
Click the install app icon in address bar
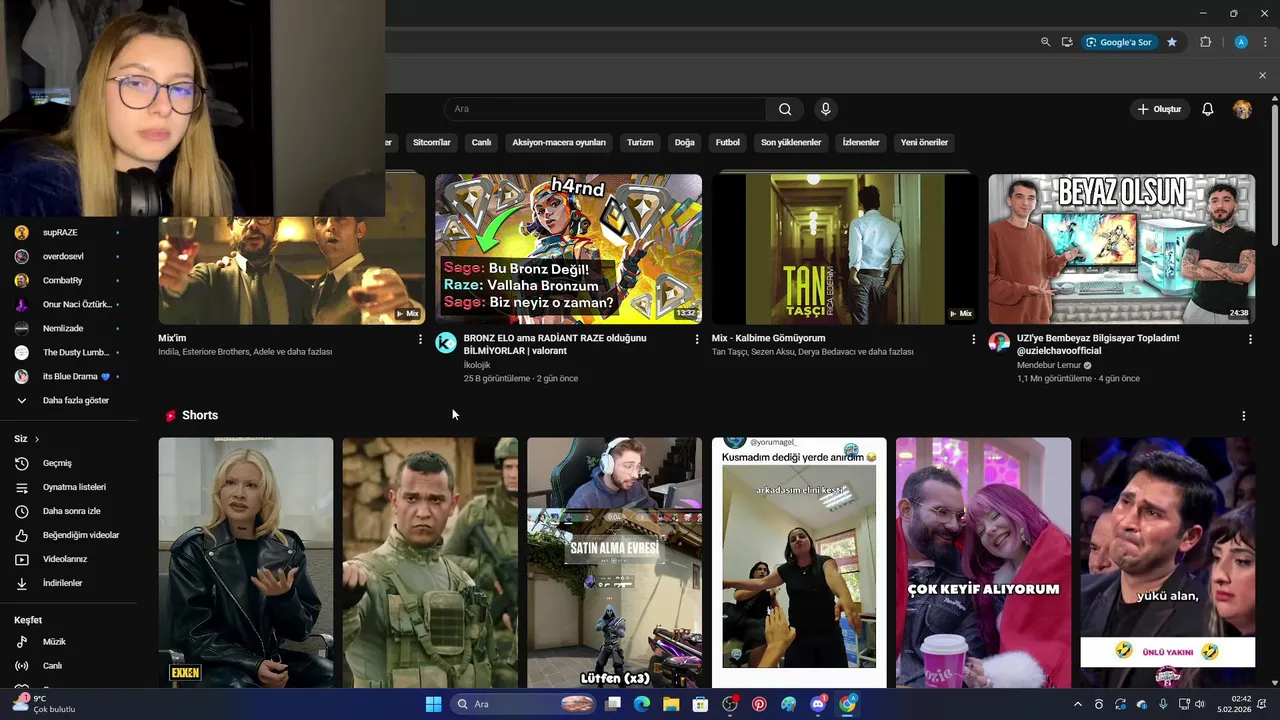click(x=1067, y=42)
